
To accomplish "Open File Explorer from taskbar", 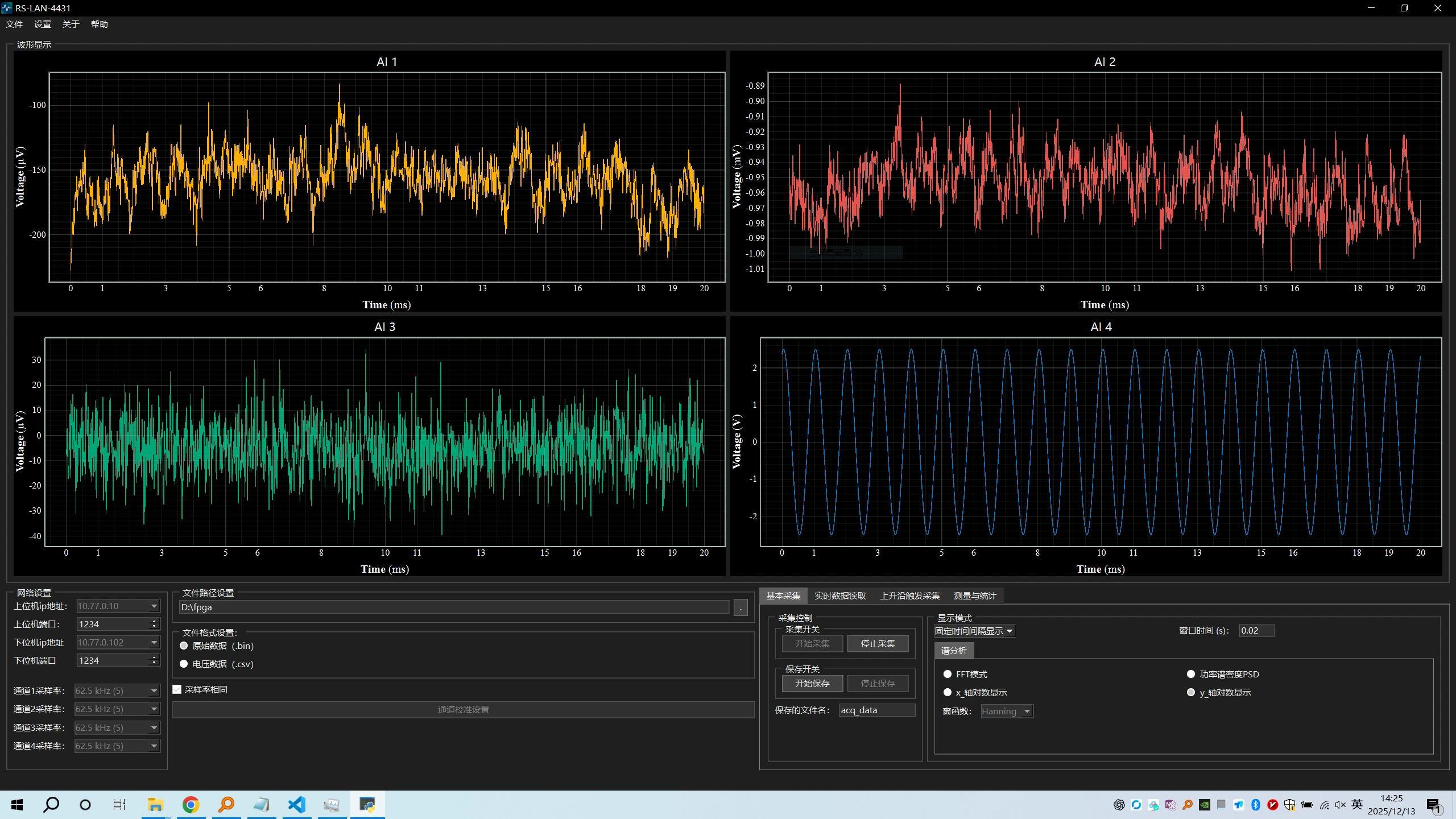I will [x=155, y=804].
